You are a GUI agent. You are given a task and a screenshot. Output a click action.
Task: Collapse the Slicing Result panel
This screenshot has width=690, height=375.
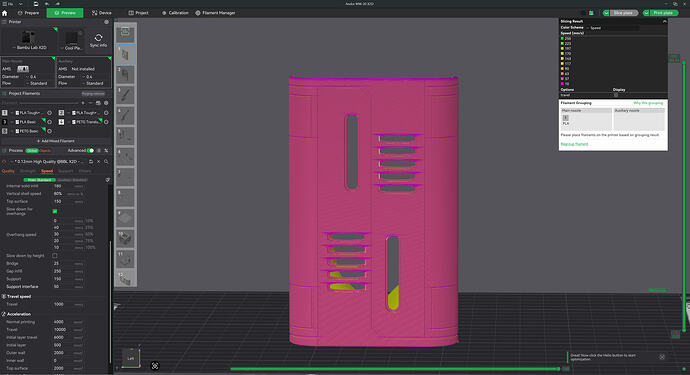click(x=664, y=21)
